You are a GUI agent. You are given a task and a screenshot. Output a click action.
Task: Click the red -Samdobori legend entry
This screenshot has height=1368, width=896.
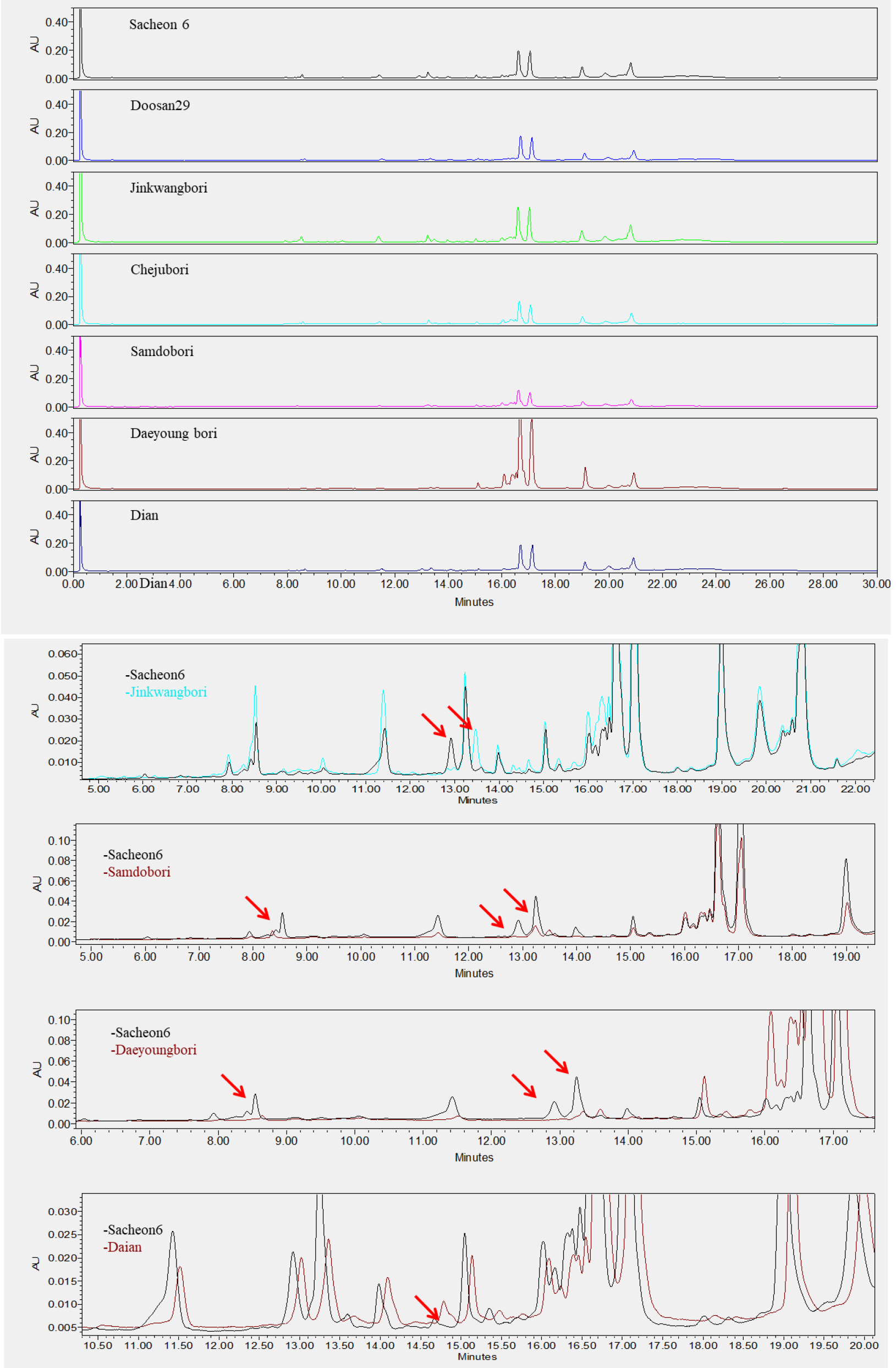(137, 872)
